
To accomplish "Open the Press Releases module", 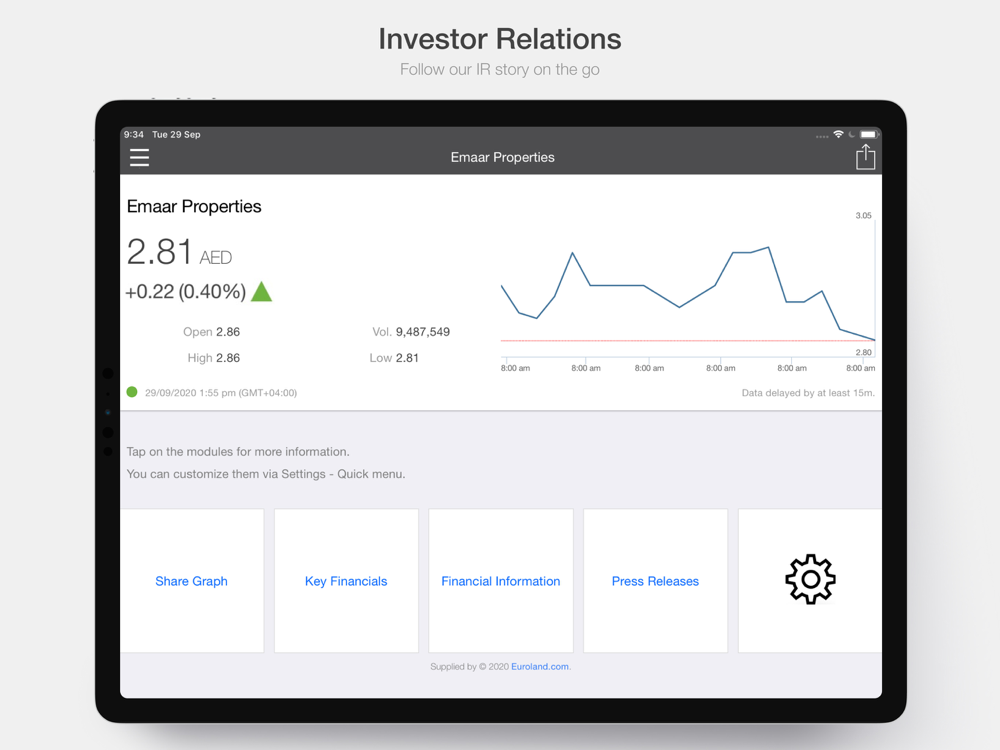I will click(x=655, y=580).
